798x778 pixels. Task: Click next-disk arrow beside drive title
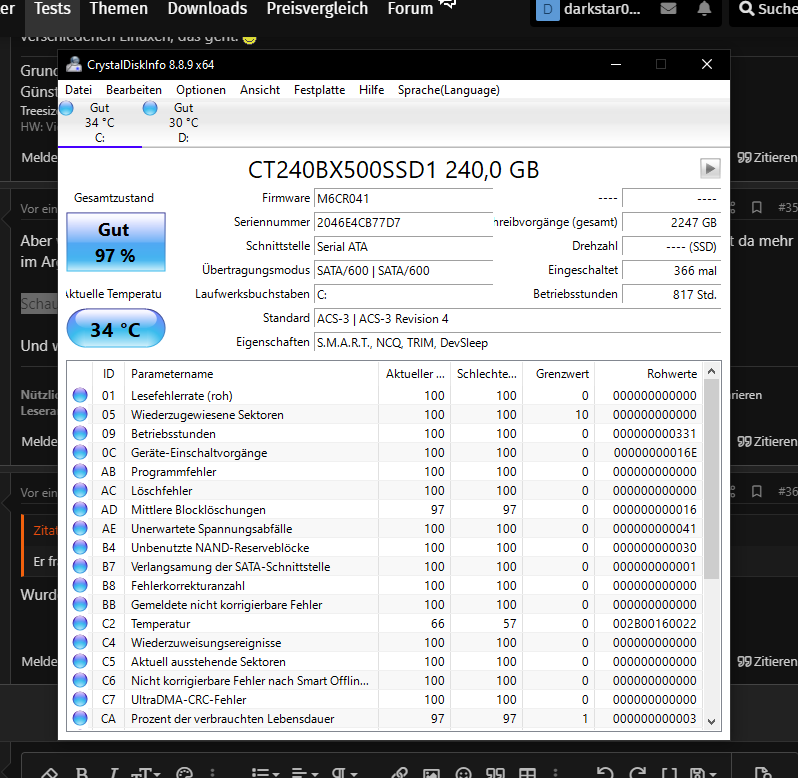click(710, 168)
